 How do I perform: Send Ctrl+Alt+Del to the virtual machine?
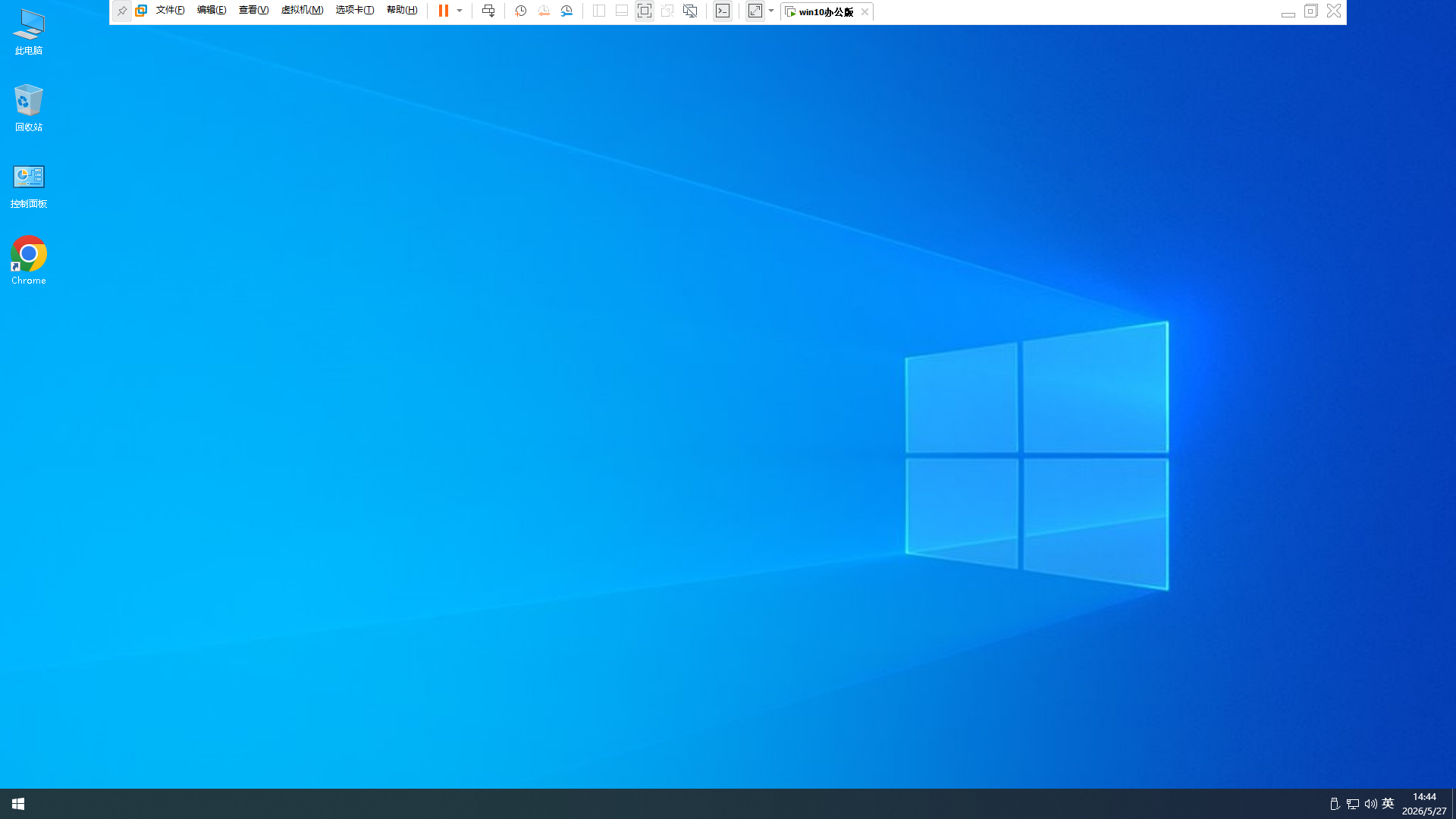click(488, 11)
